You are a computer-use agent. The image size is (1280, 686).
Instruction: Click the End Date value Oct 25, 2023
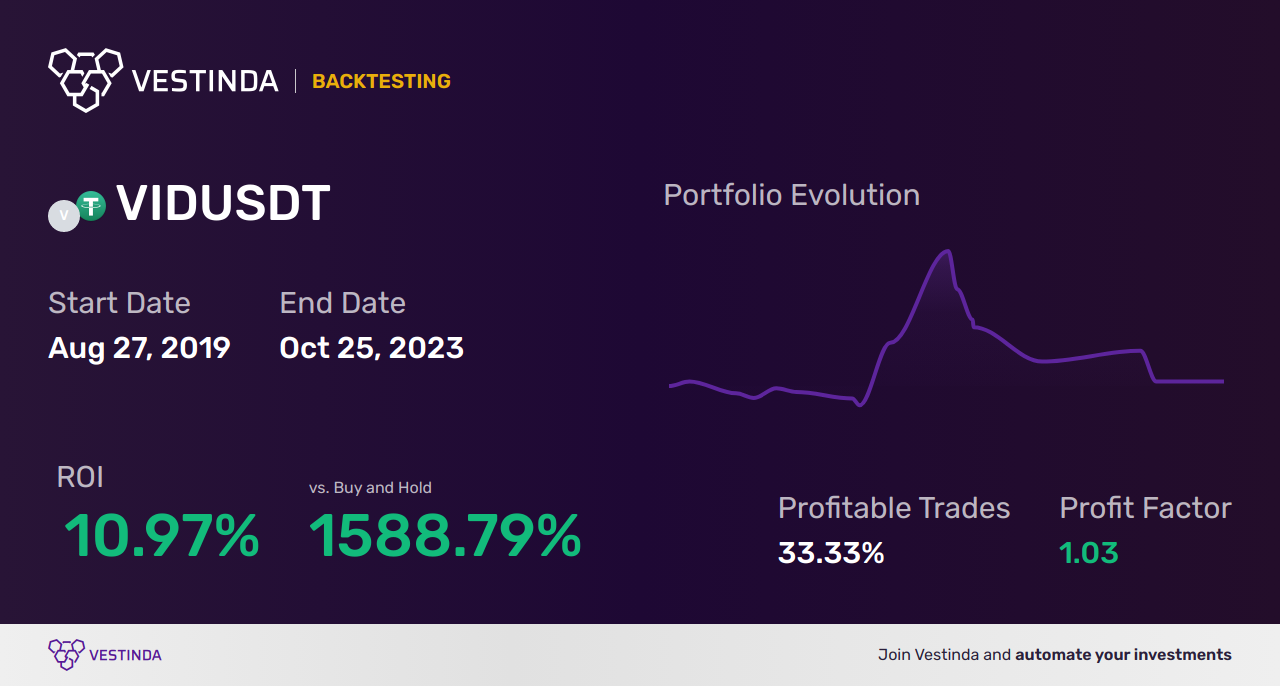(371, 348)
